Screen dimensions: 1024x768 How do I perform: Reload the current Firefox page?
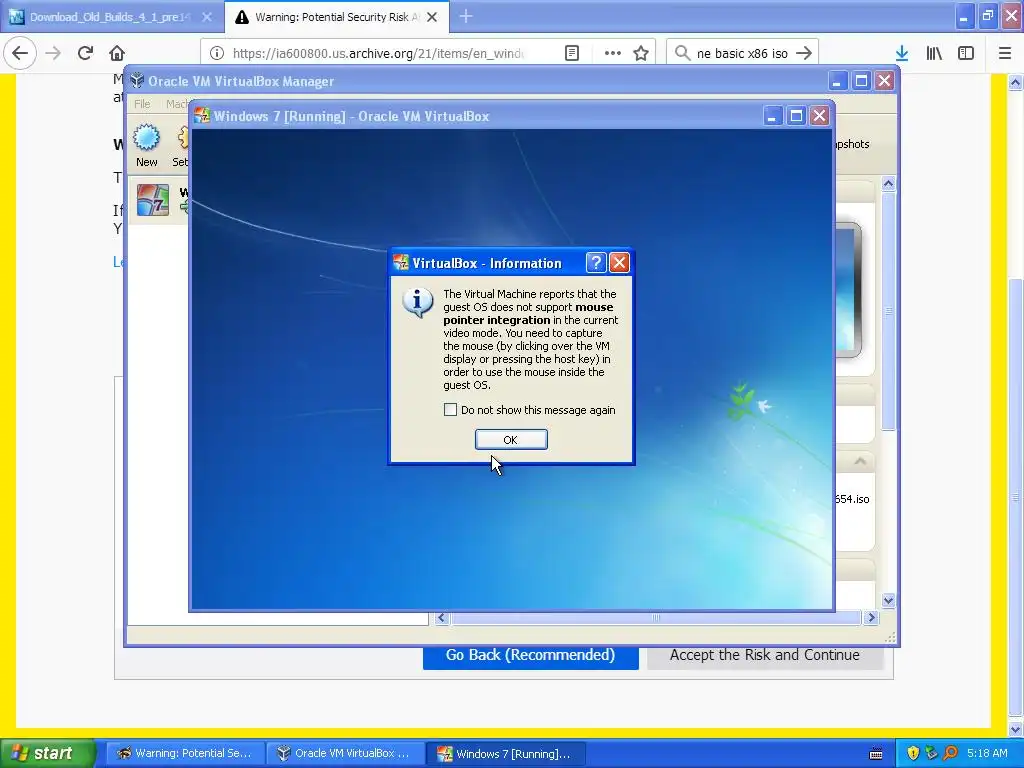(x=85, y=53)
